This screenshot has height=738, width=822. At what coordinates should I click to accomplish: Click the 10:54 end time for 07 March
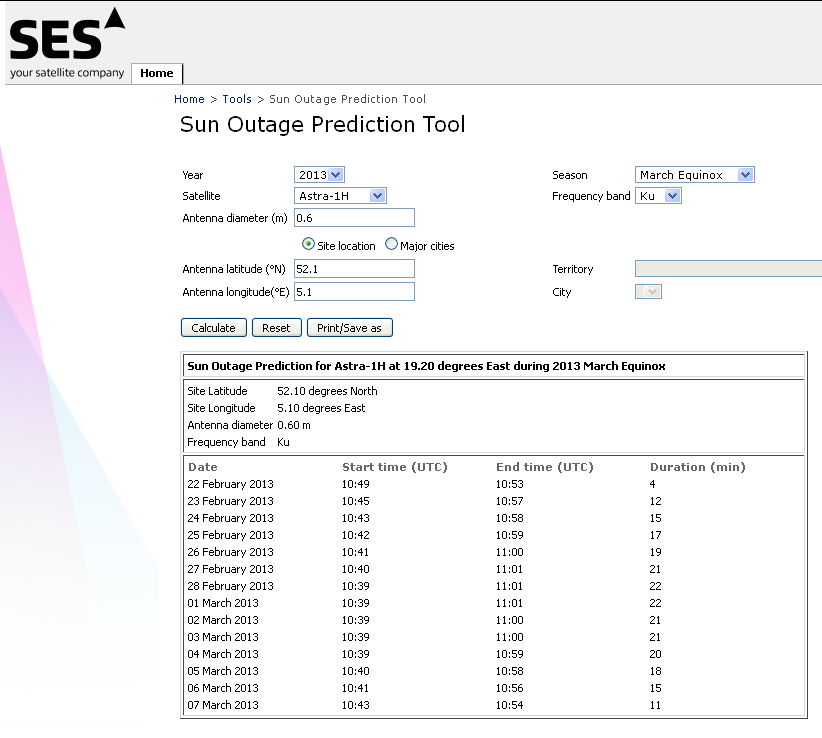[510, 705]
